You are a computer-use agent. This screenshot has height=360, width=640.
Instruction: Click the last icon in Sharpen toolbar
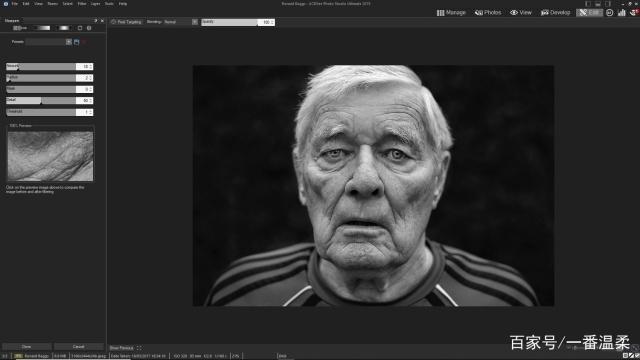tap(89, 28)
